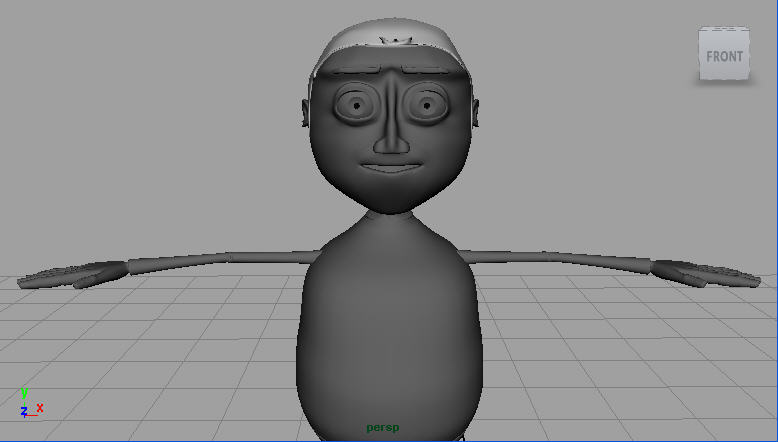Image resolution: width=778 pixels, height=442 pixels.
Task: Click the green persp camera label
Action: click(x=383, y=428)
